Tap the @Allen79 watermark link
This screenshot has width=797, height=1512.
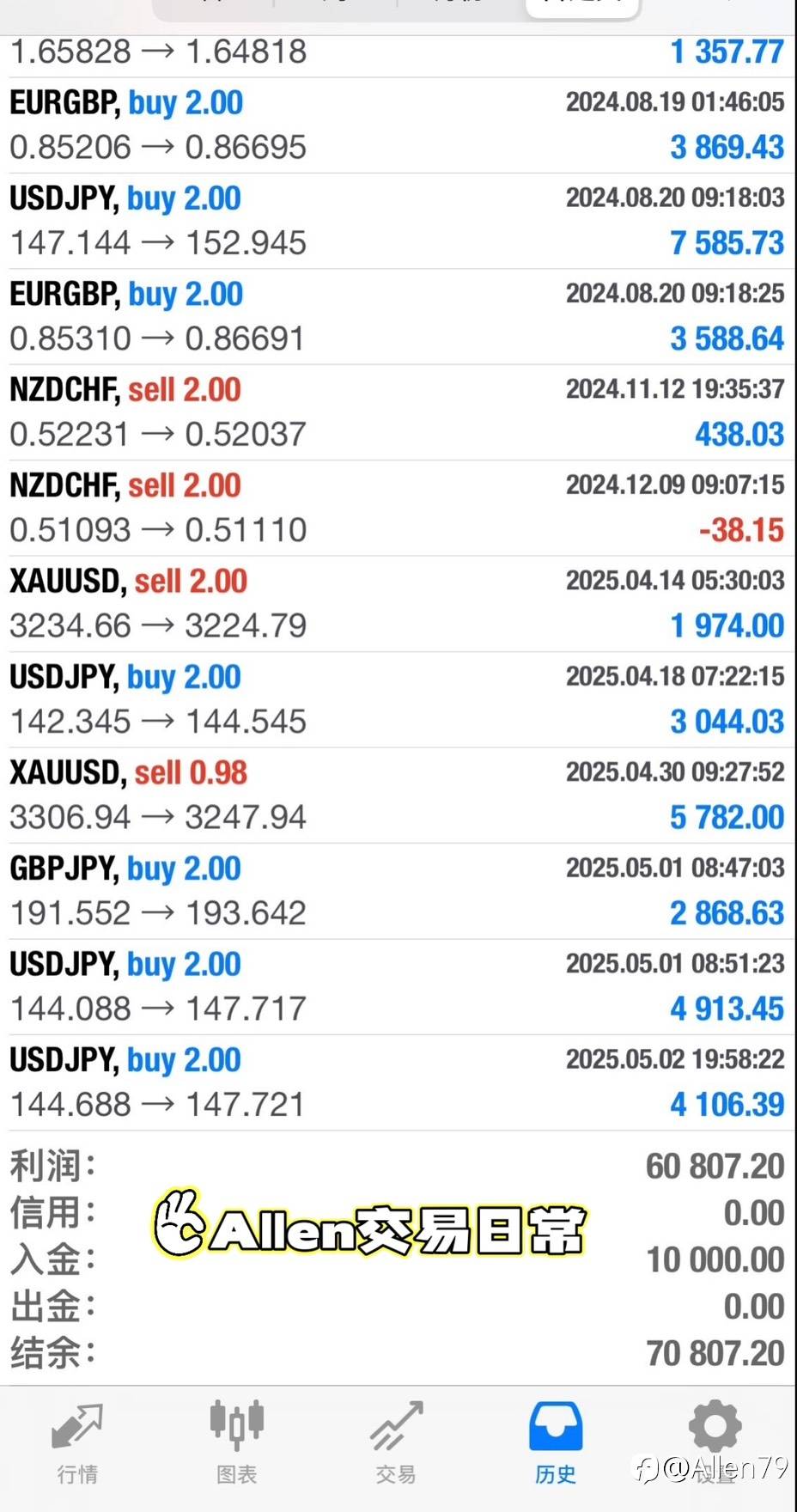(x=711, y=1469)
